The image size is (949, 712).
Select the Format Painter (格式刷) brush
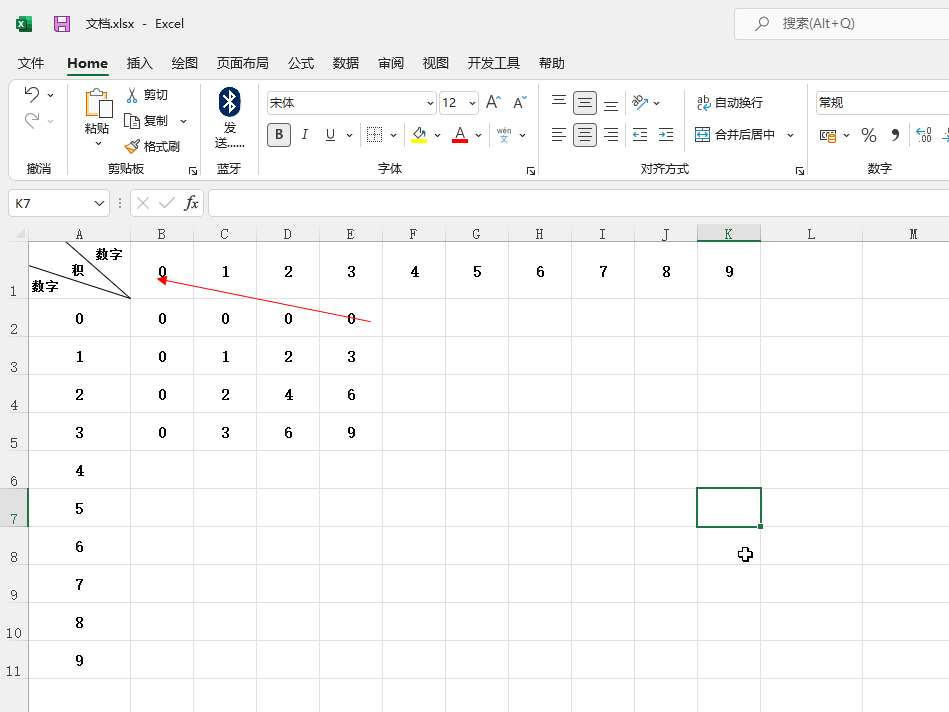pos(132,147)
